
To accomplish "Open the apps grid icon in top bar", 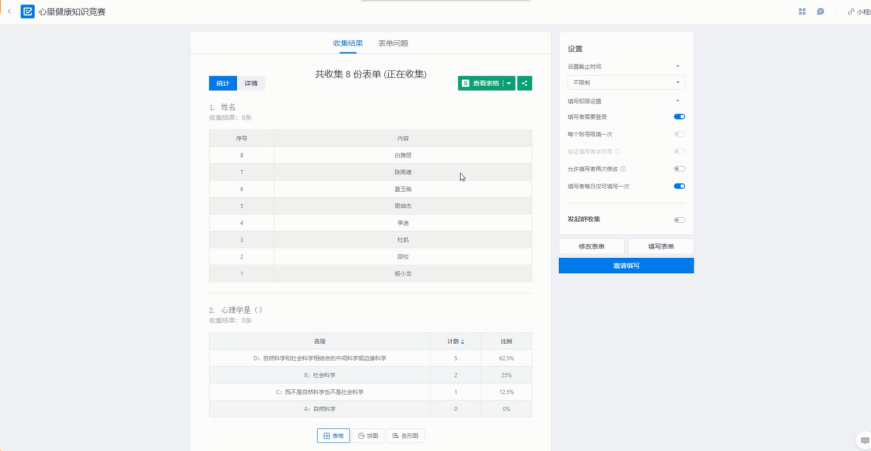I will [x=802, y=12].
